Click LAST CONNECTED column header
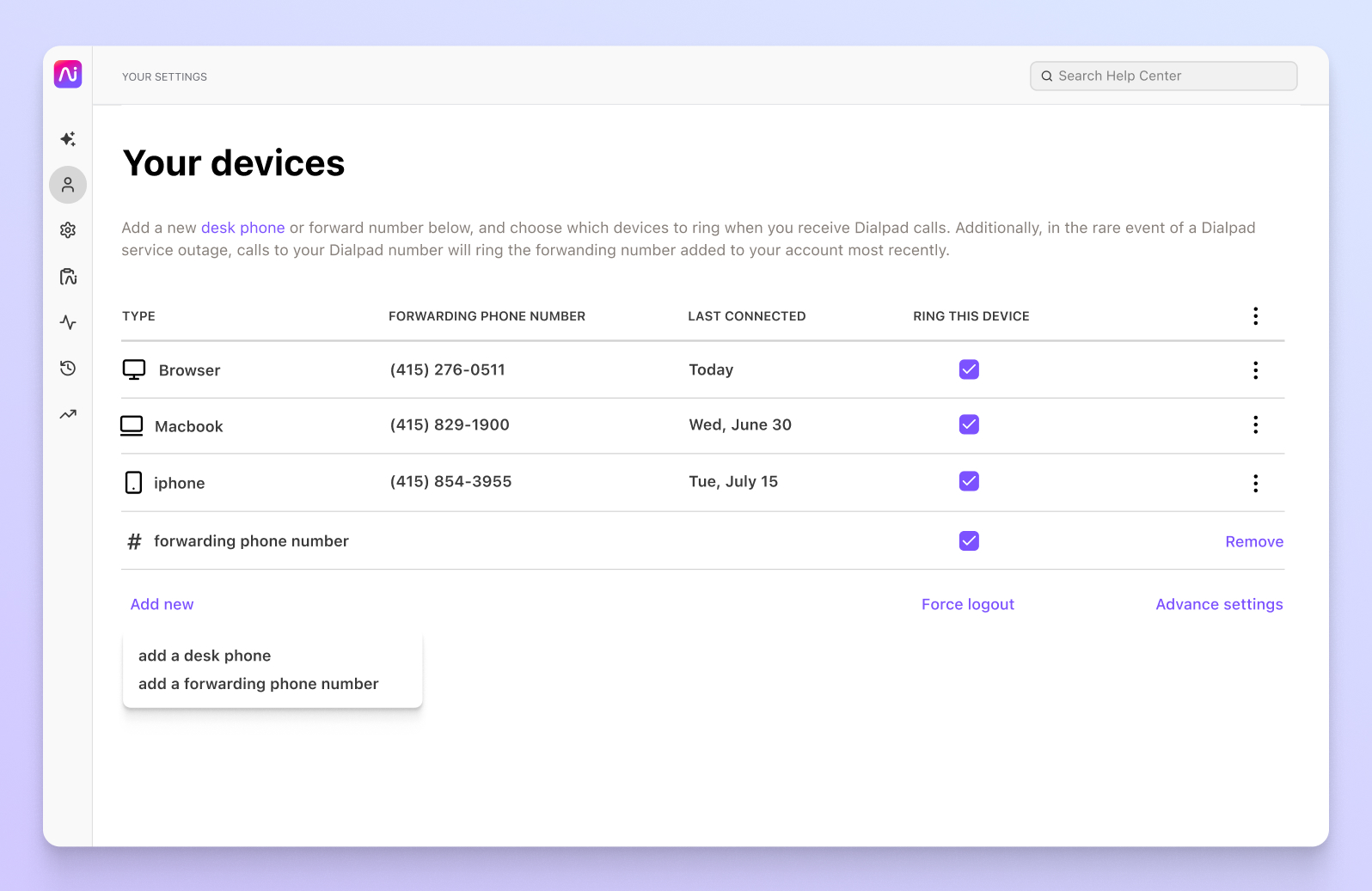This screenshot has width=1372, height=891. tap(747, 316)
